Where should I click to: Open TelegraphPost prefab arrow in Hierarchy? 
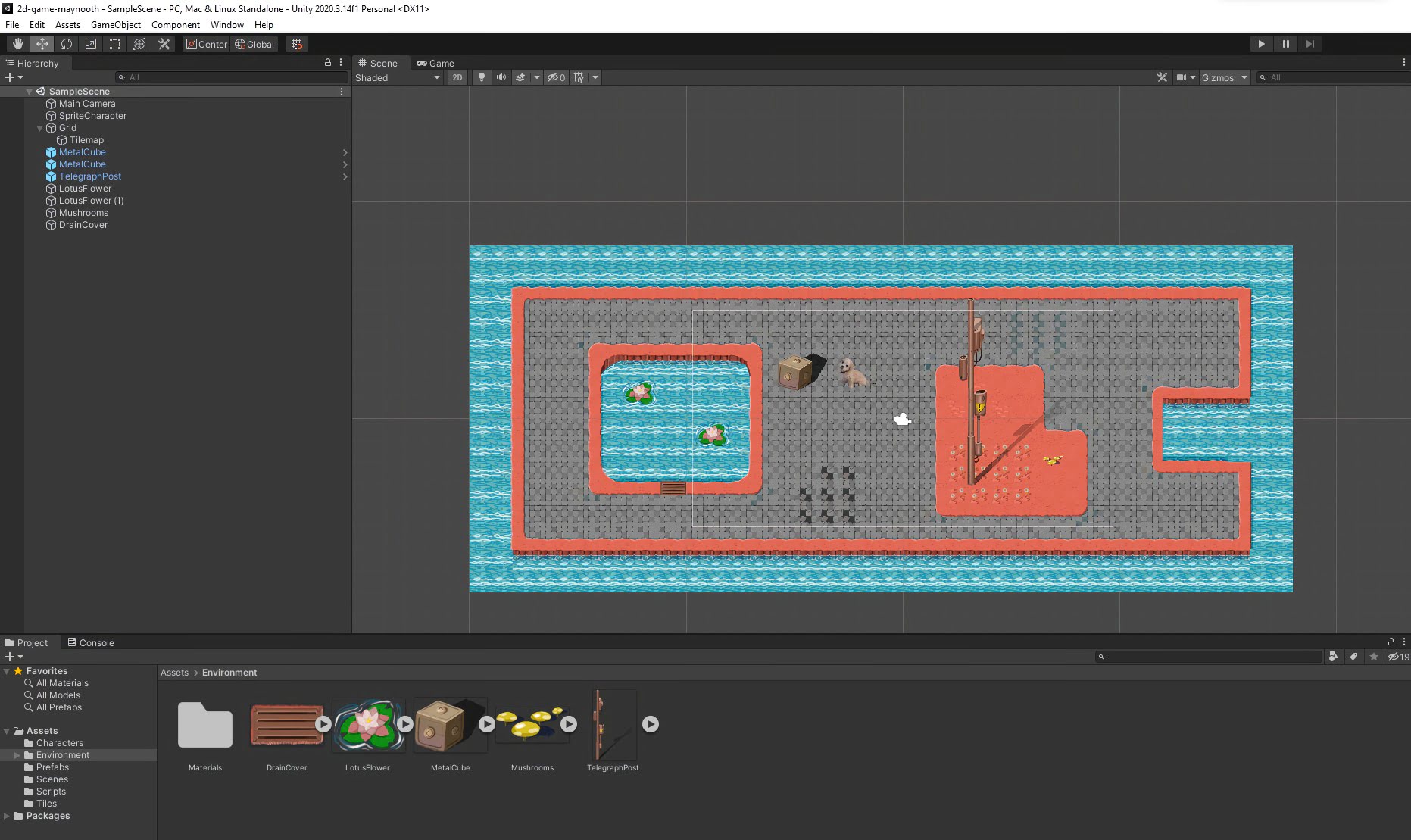[x=345, y=176]
